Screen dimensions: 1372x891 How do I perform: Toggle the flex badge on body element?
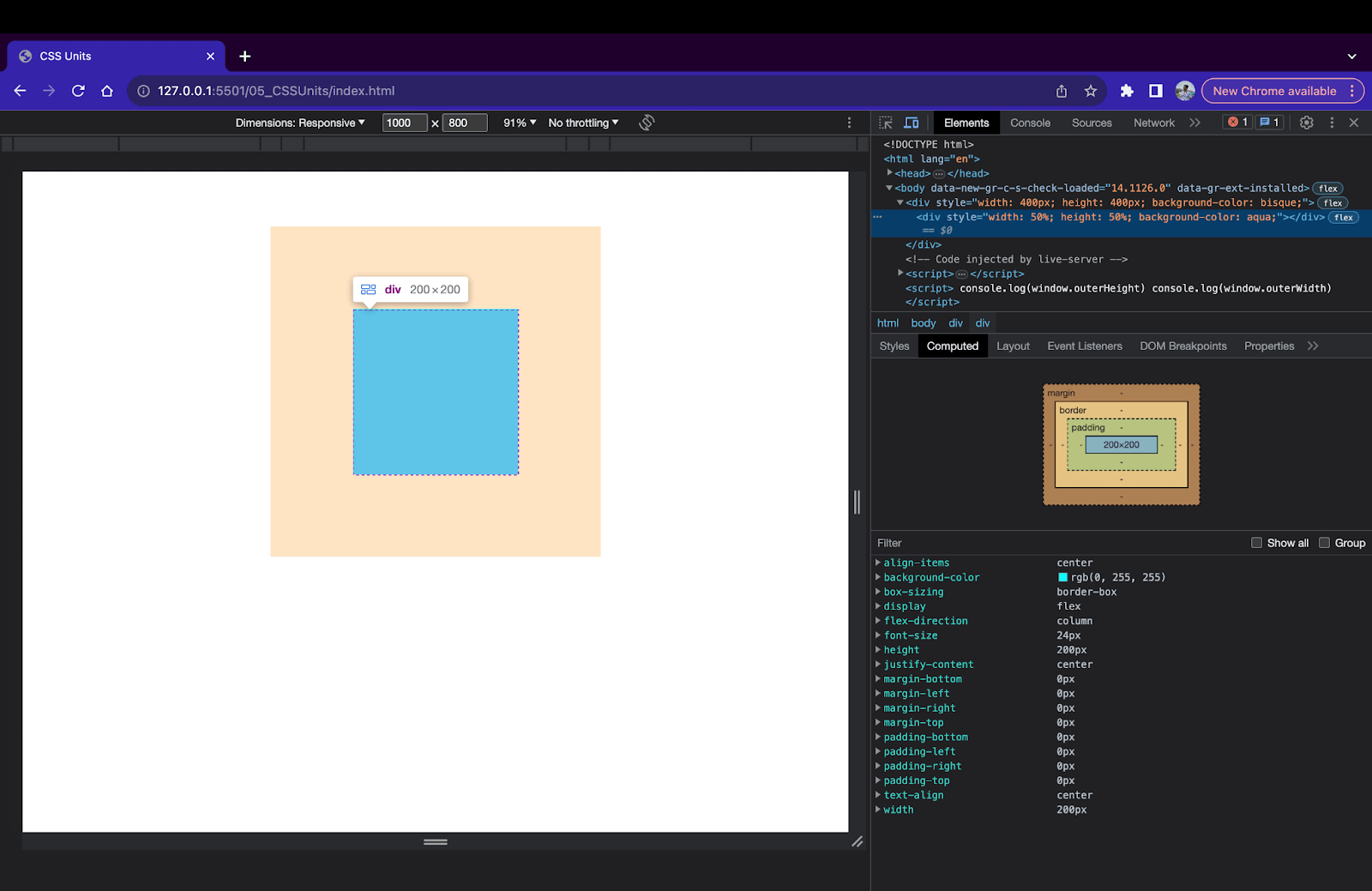pos(1328,189)
